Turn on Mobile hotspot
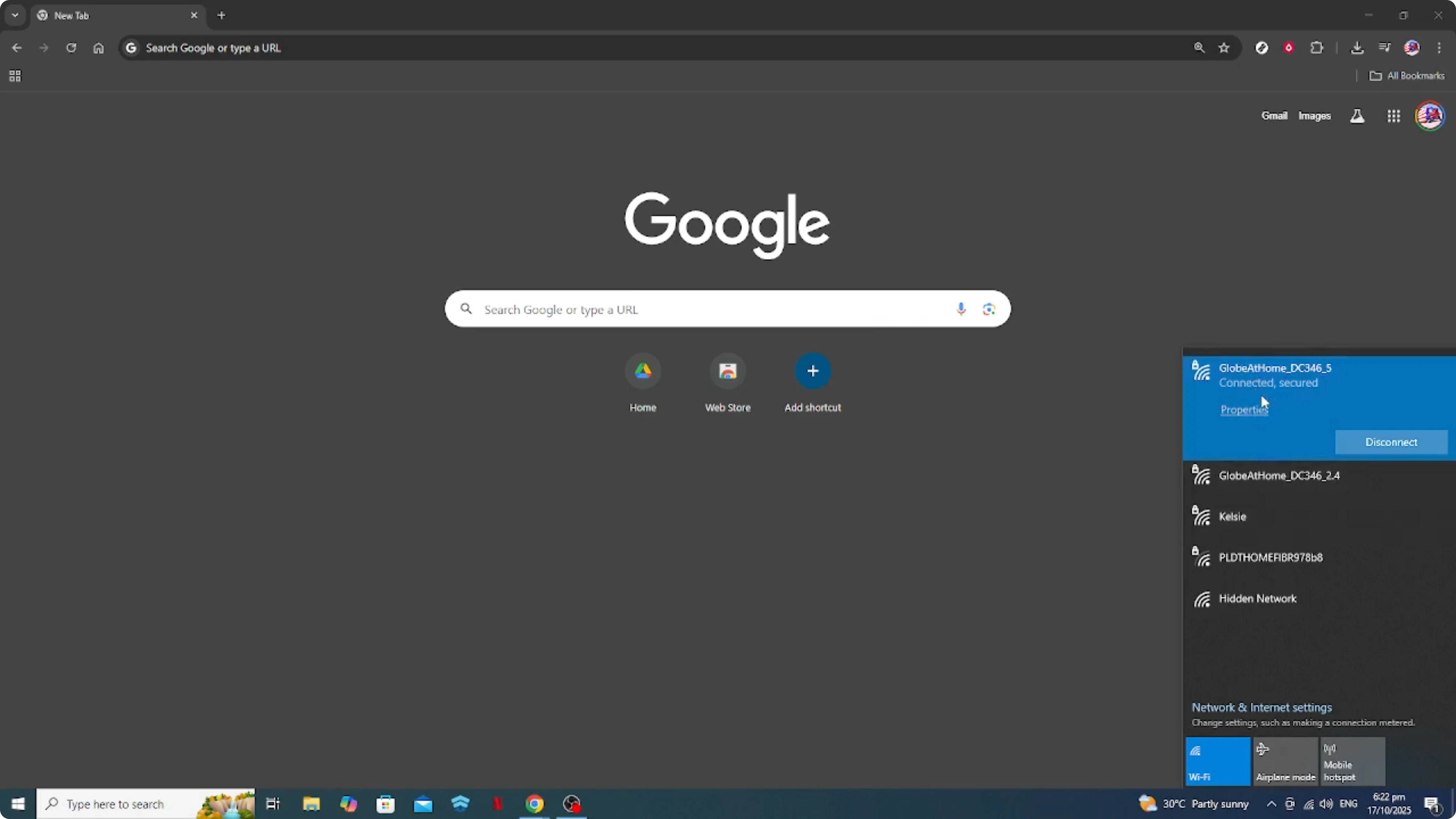The width and height of the screenshot is (1456, 819). pyautogui.click(x=1354, y=761)
